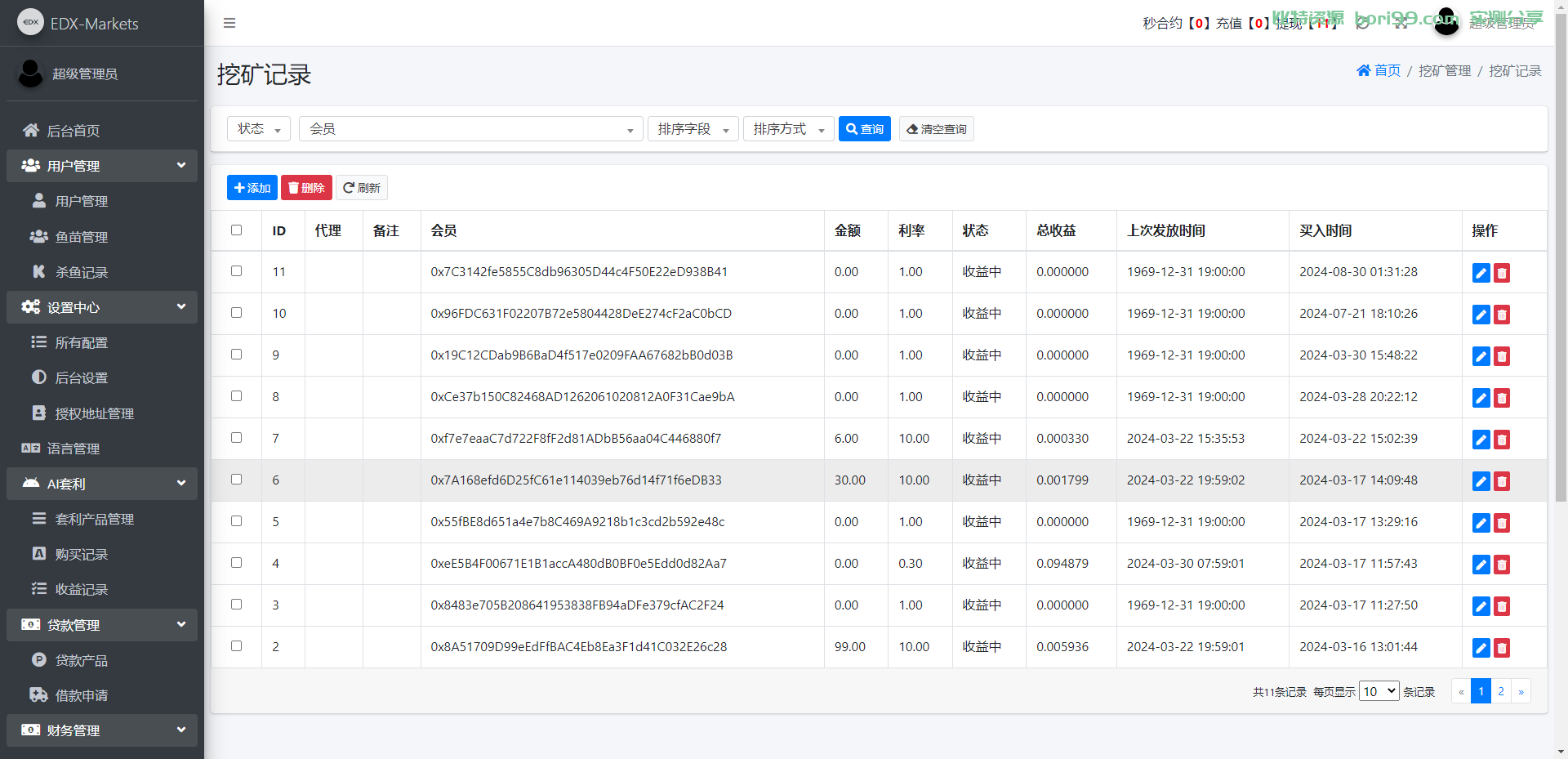Select the checkbox for record ID 9
The height and width of the screenshot is (759, 1568).
coord(236,355)
